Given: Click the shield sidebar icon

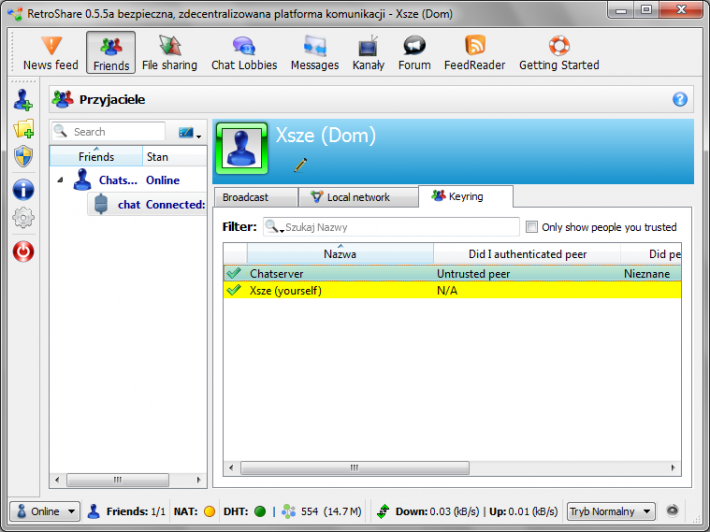Looking at the screenshot, I should (23, 157).
